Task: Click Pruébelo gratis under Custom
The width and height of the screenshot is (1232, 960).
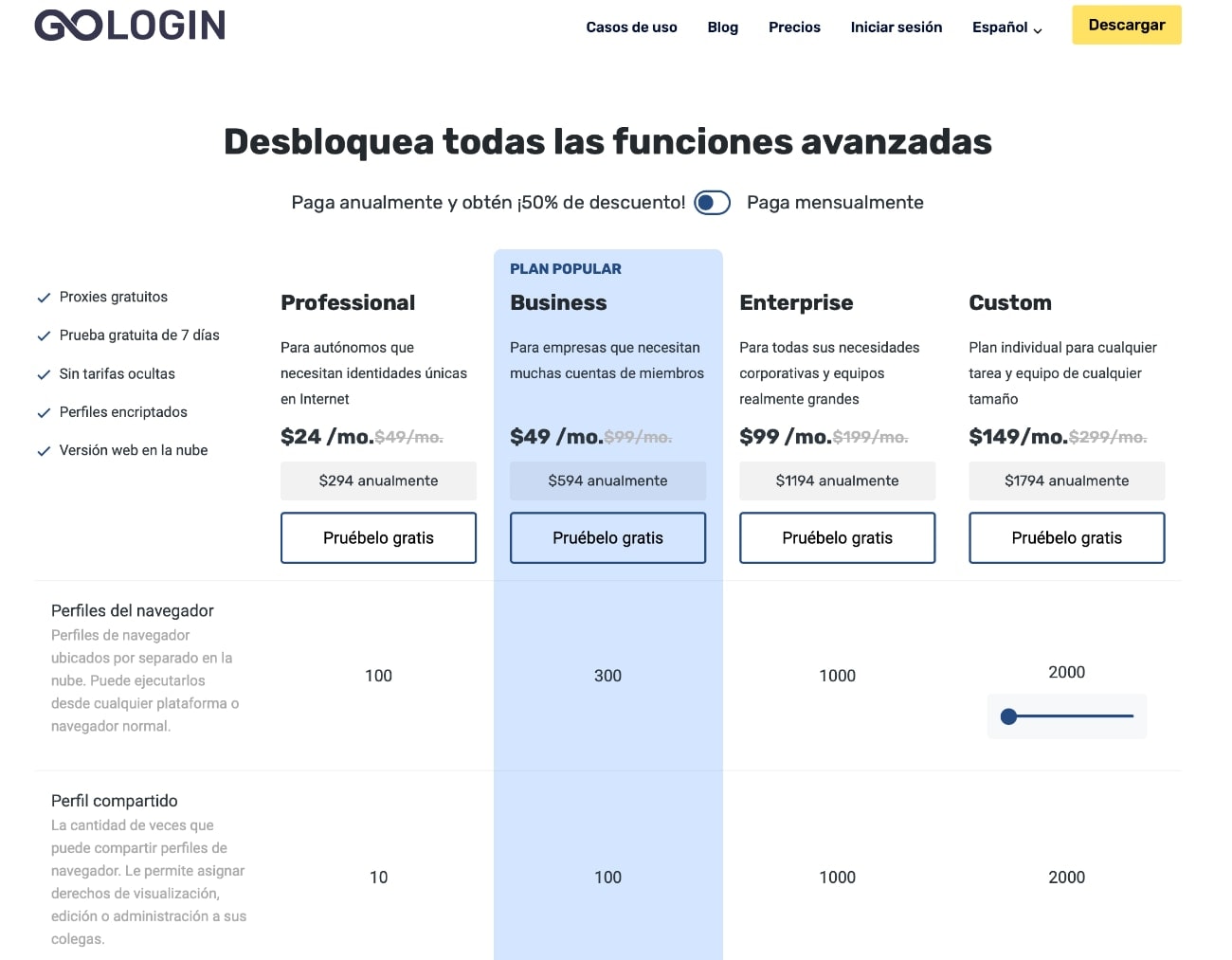Action: click(x=1066, y=537)
